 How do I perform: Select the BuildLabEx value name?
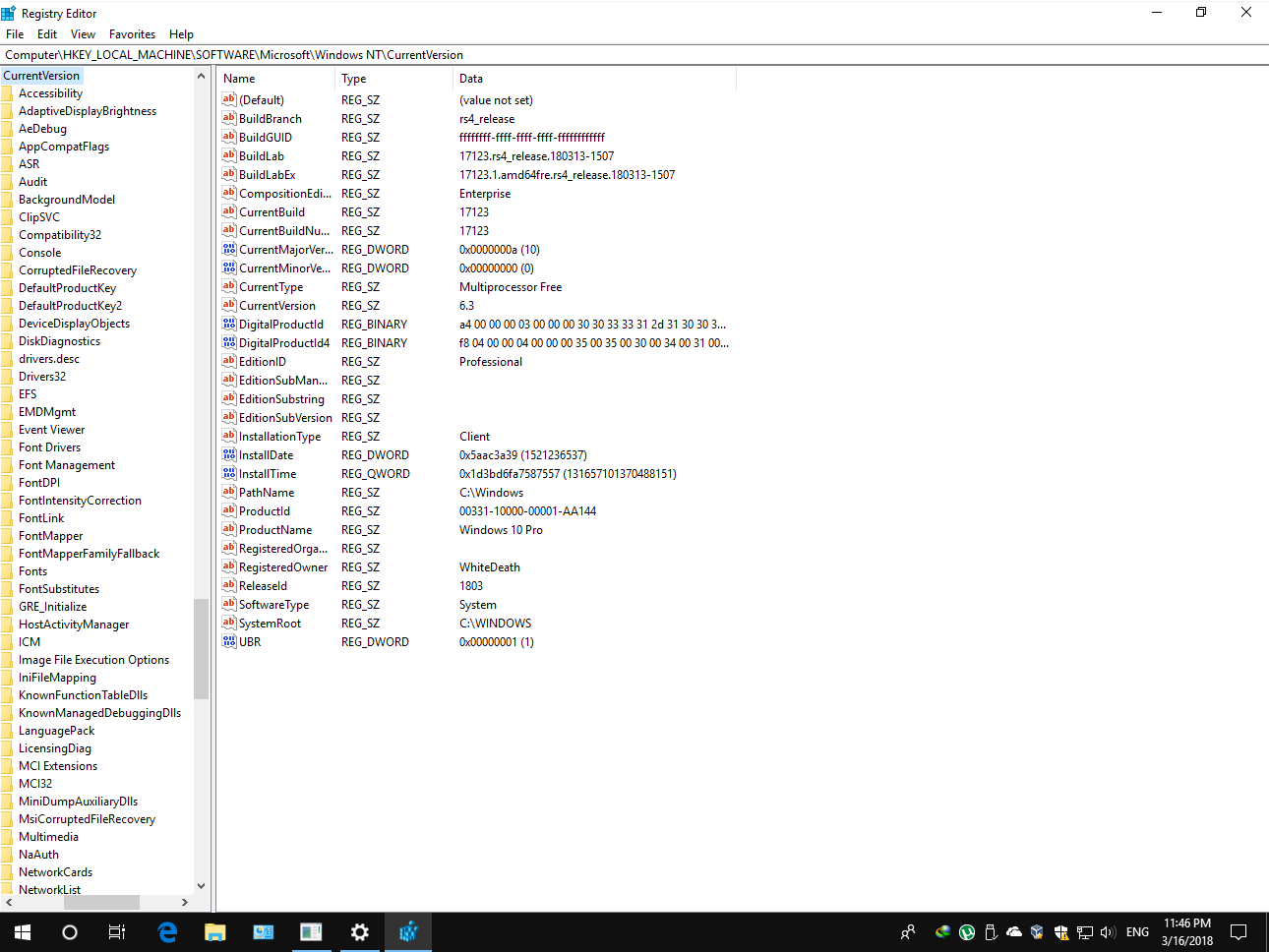click(268, 174)
